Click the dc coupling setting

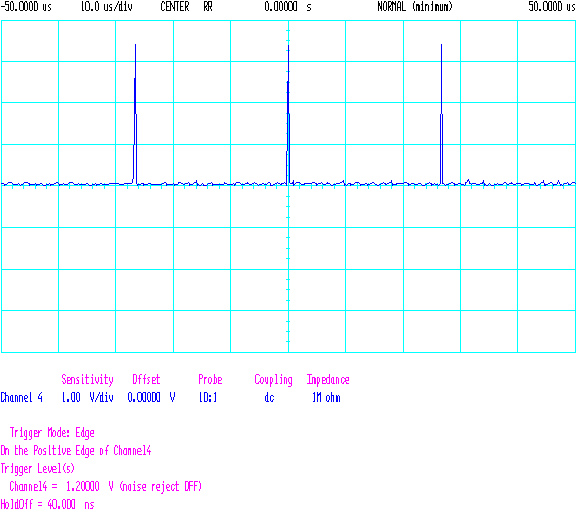tap(269, 397)
